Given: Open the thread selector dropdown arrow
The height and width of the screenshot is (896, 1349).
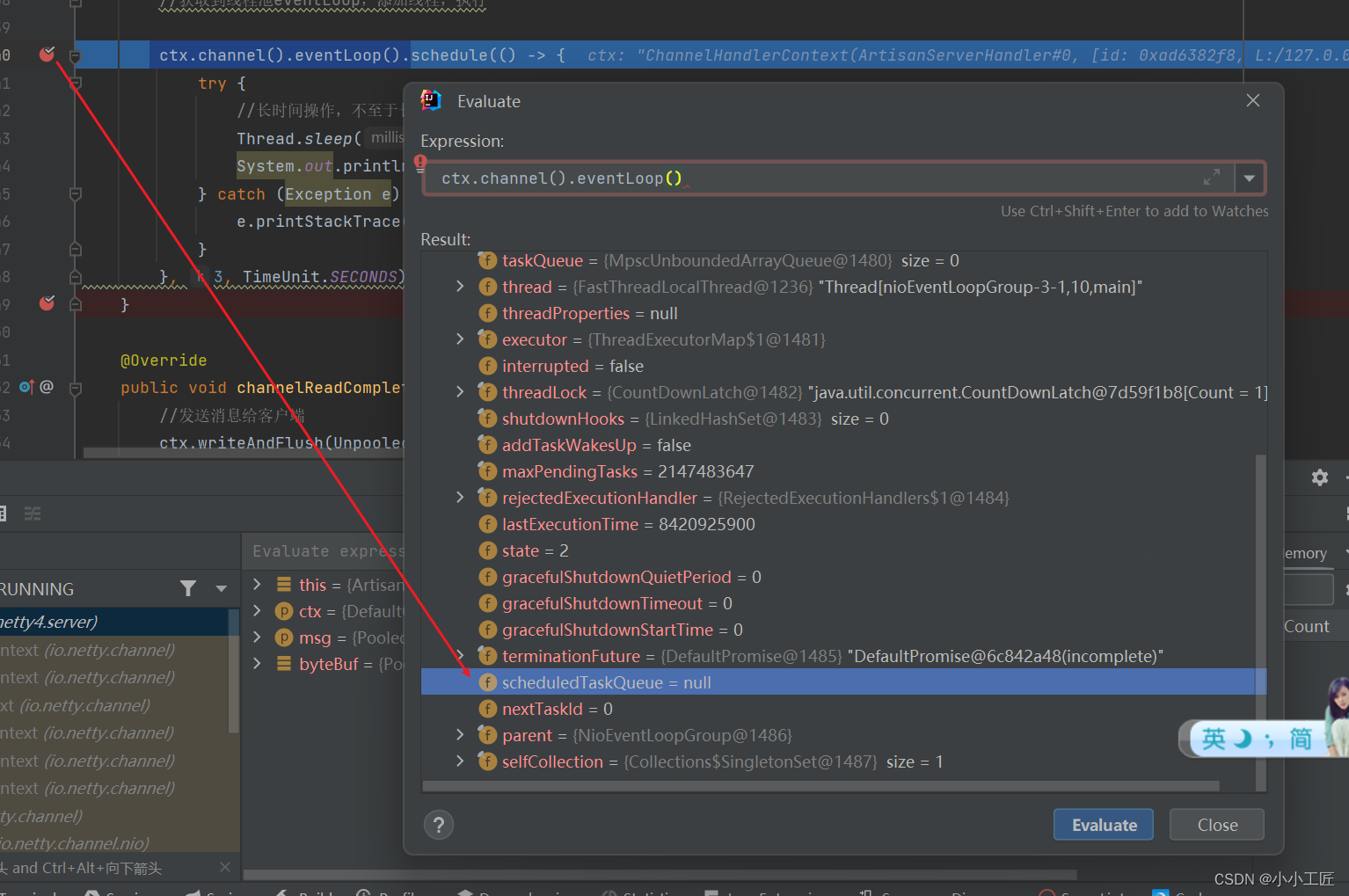Looking at the screenshot, I should point(222,588).
